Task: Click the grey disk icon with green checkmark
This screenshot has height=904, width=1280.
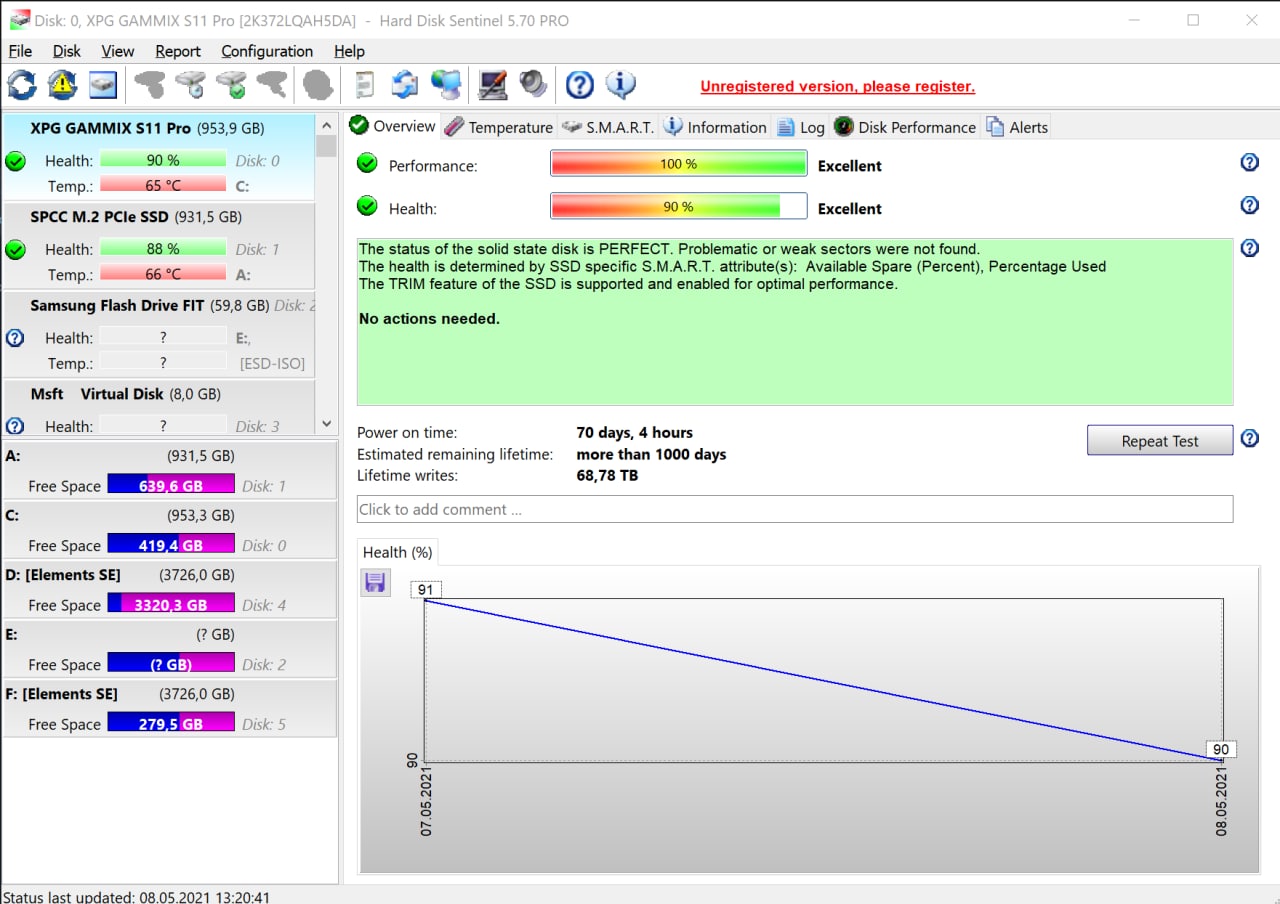Action: coord(232,85)
